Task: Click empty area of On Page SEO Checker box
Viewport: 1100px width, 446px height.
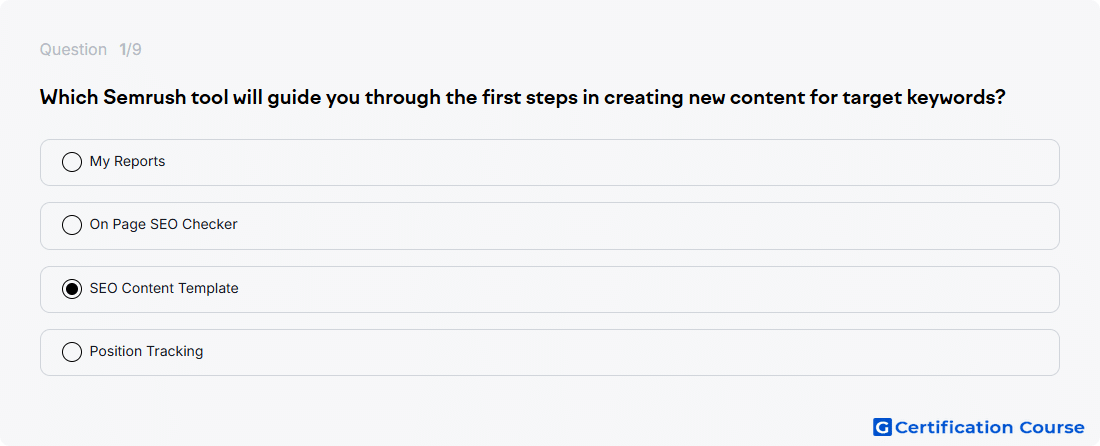Action: [645, 226]
